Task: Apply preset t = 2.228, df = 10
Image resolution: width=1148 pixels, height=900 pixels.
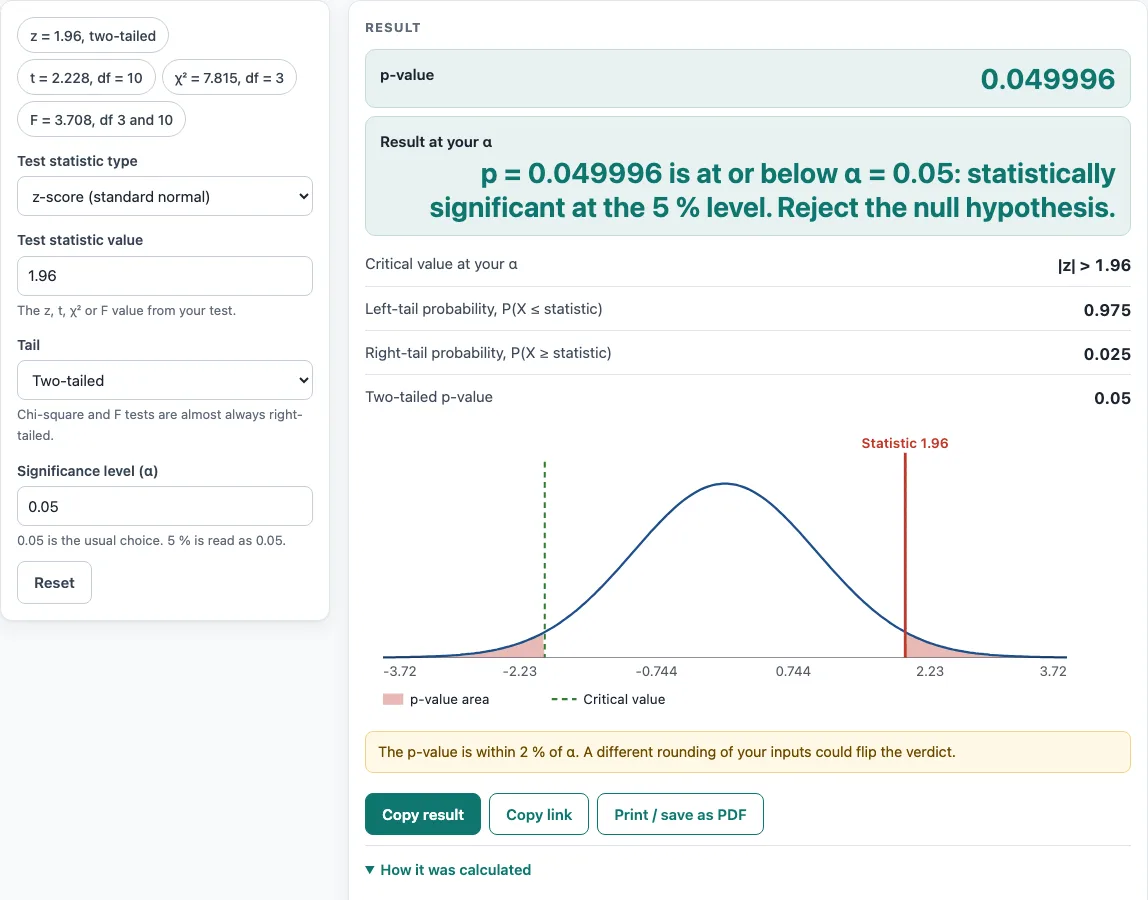Action: click(x=86, y=78)
